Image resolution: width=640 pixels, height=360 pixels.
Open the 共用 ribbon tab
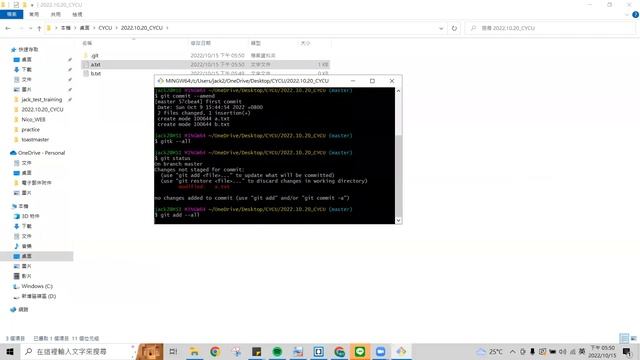pos(56,14)
